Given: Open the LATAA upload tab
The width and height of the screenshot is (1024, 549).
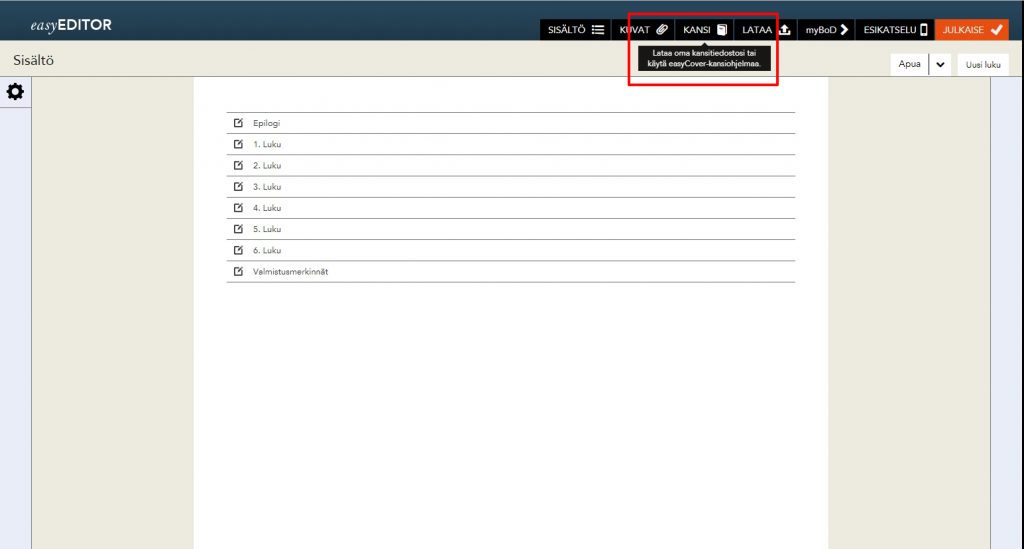Looking at the screenshot, I should tap(766, 30).
